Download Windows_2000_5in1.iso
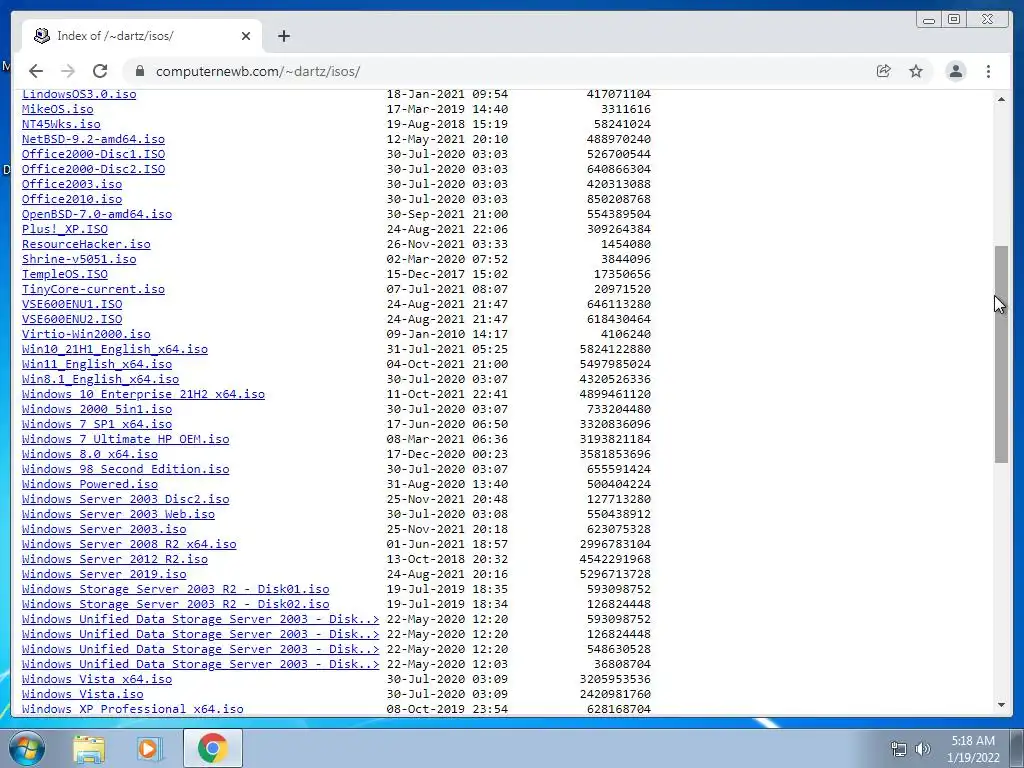 pyautogui.click(x=97, y=409)
